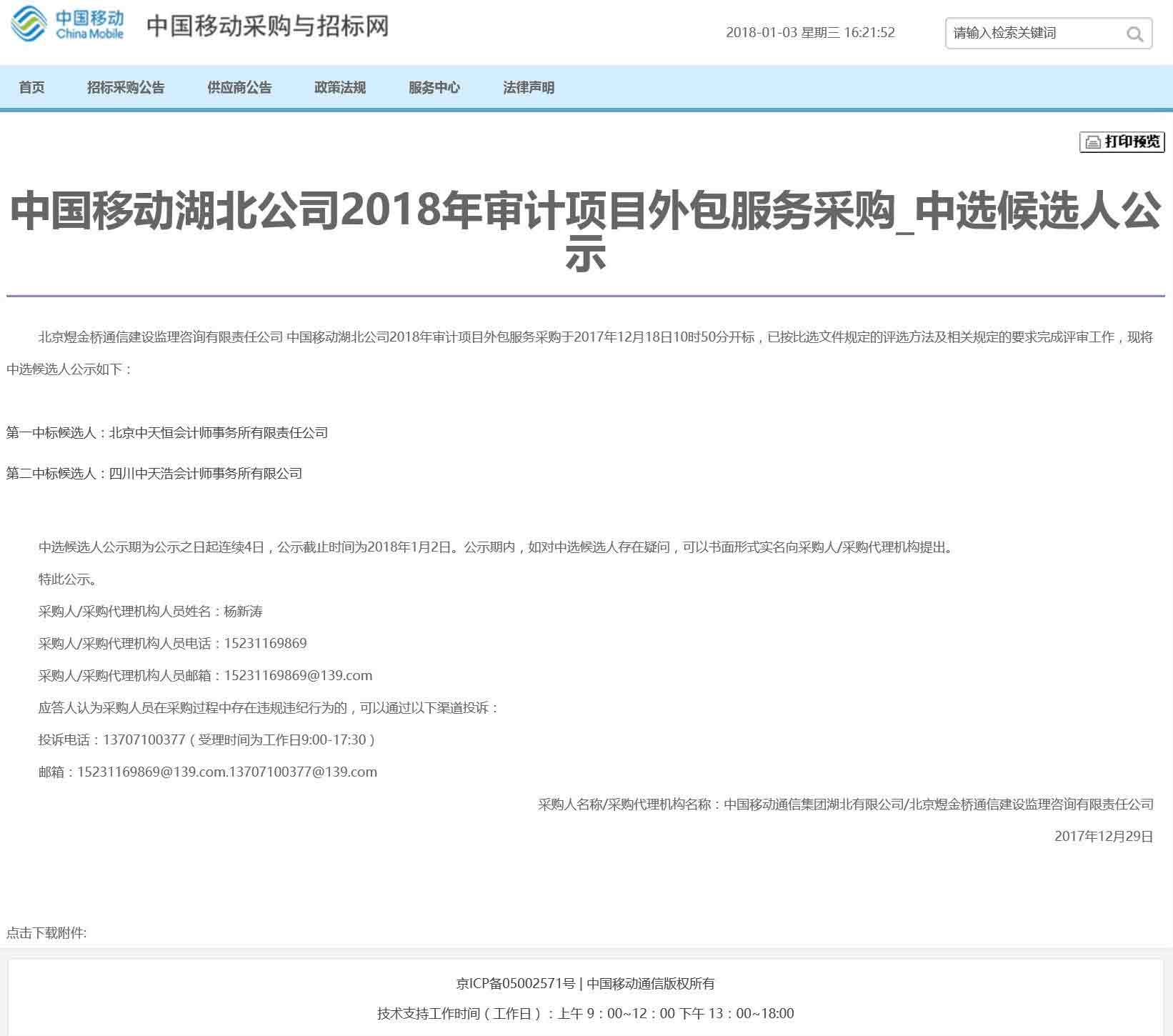1173x1036 pixels.
Task: Click the agency contact phone line 人员电话
Action: [172, 643]
